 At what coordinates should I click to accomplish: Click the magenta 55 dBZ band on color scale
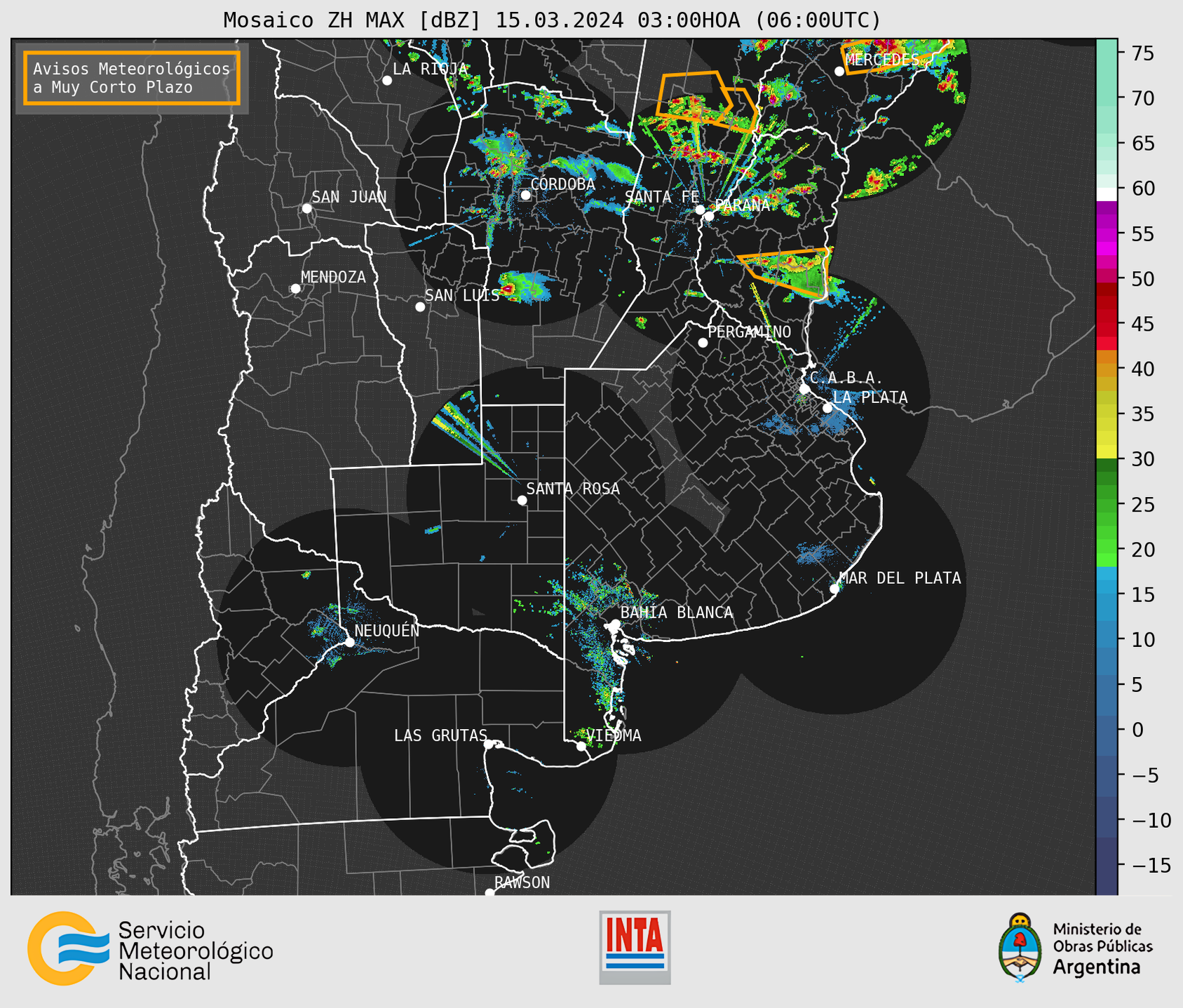point(1107,234)
